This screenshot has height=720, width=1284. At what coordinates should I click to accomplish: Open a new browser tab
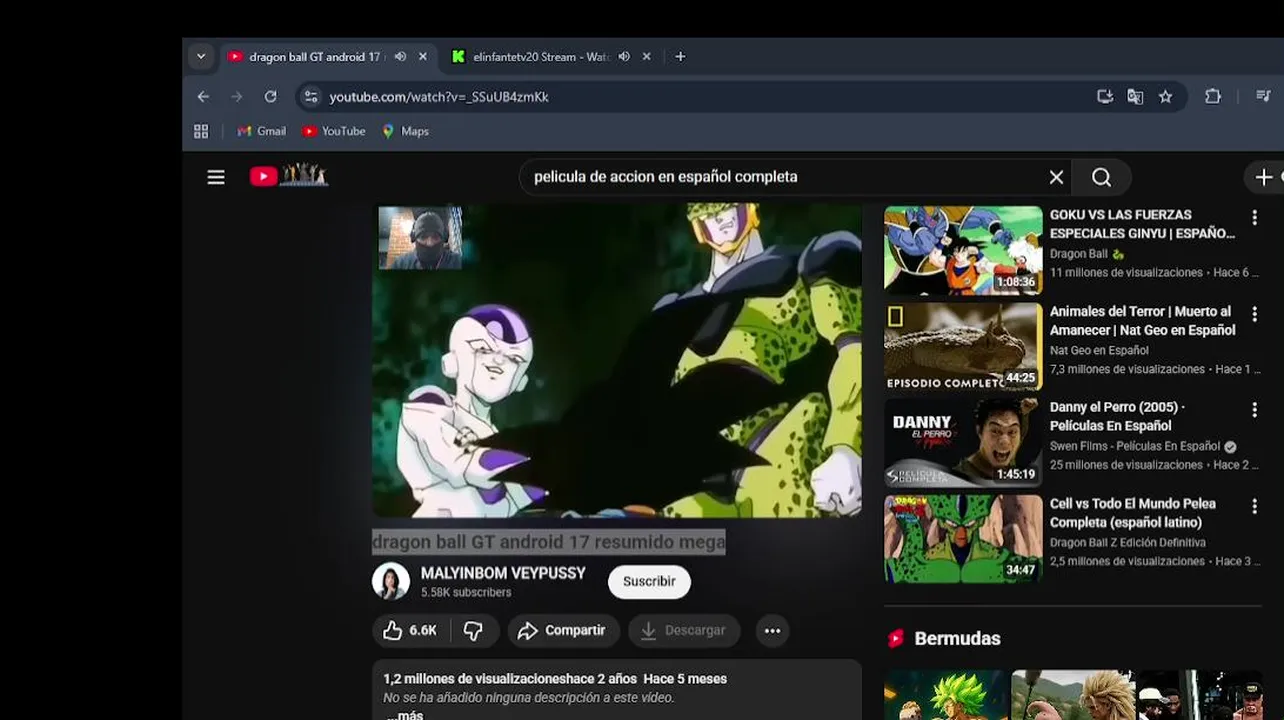tap(680, 57)
